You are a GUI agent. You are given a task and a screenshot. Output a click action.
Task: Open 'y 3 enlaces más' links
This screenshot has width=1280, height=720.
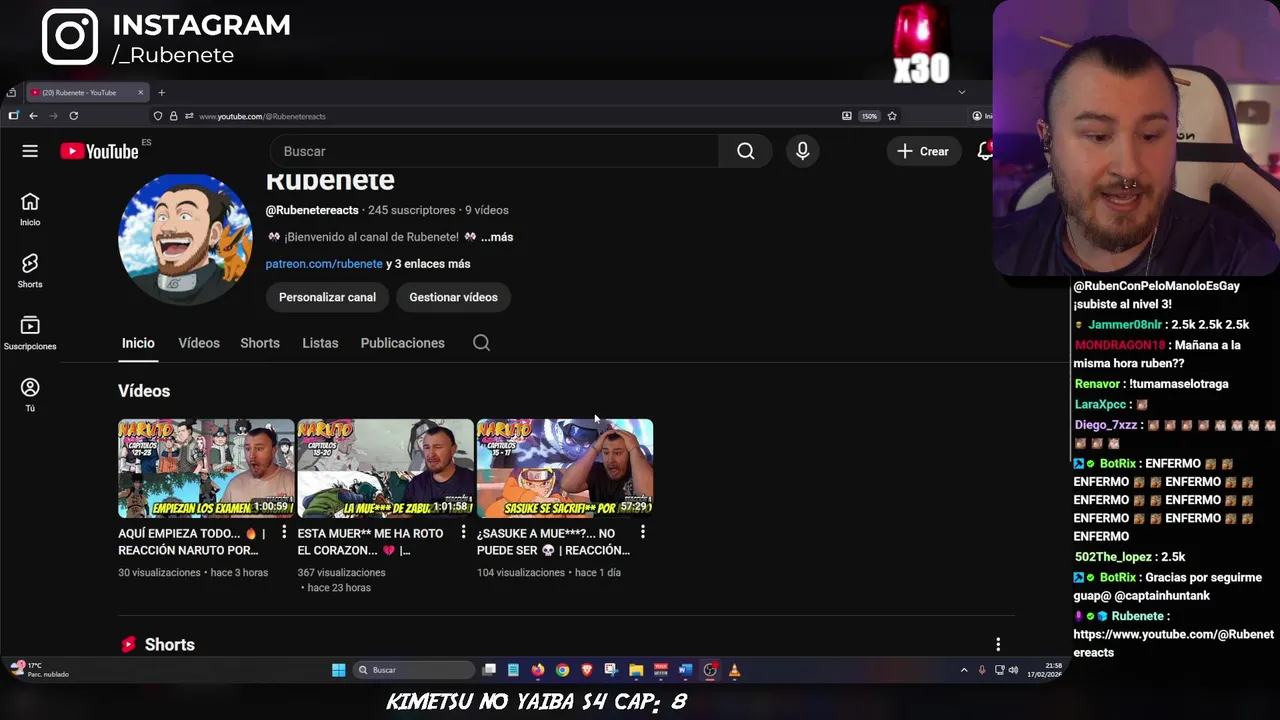pyautogui.click(x=428, y=264)
